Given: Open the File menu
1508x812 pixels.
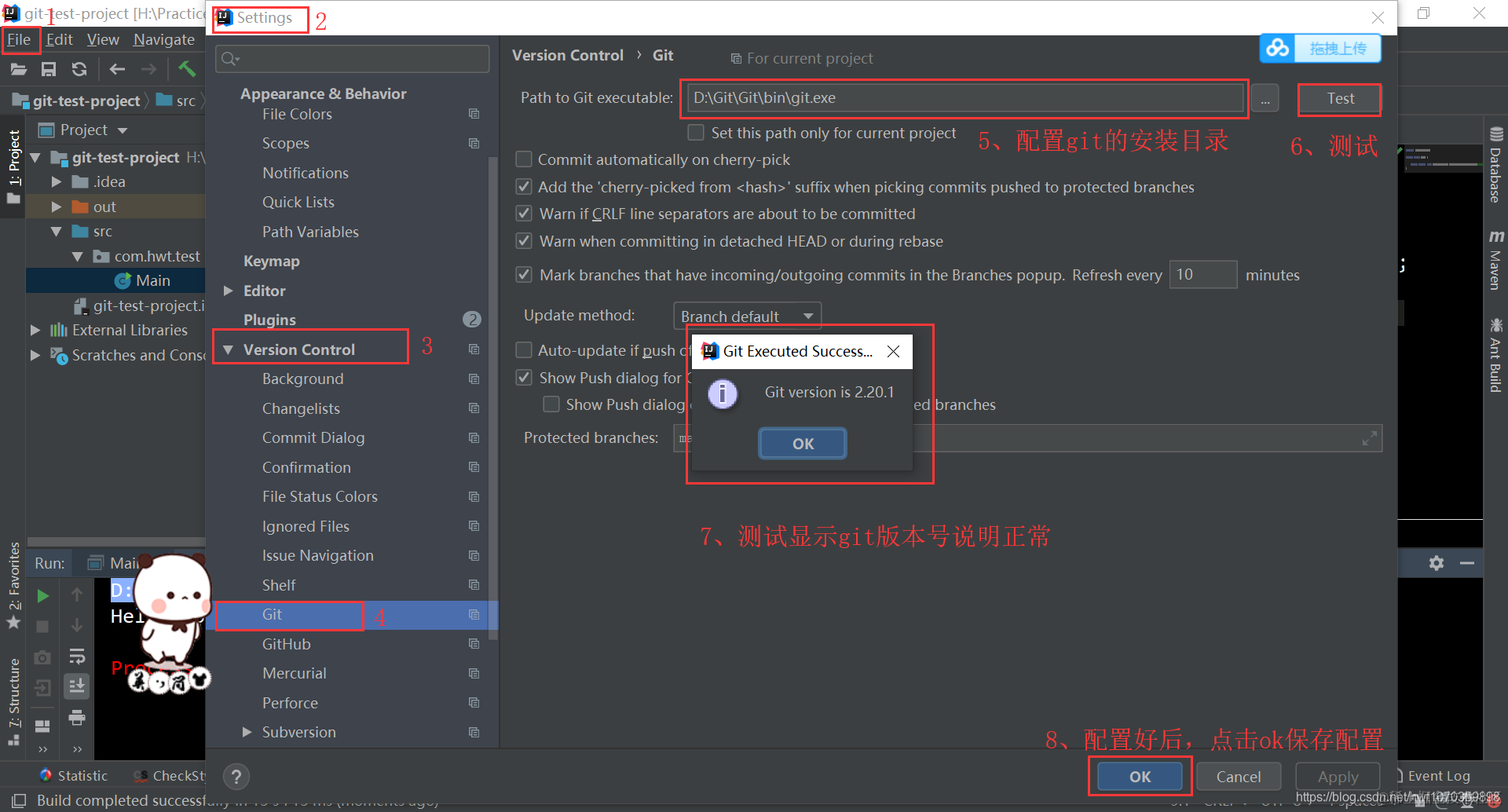Looking at the screenshot, I should [19, 39].
